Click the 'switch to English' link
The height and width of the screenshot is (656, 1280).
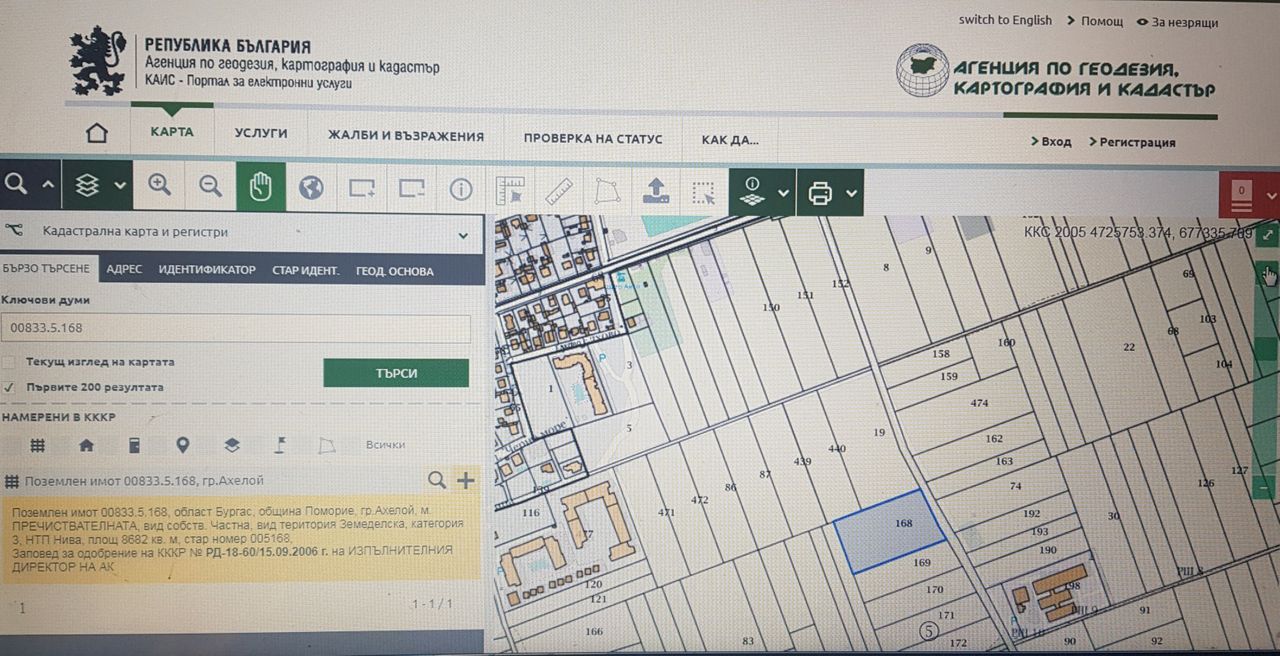coord(1005,20)
